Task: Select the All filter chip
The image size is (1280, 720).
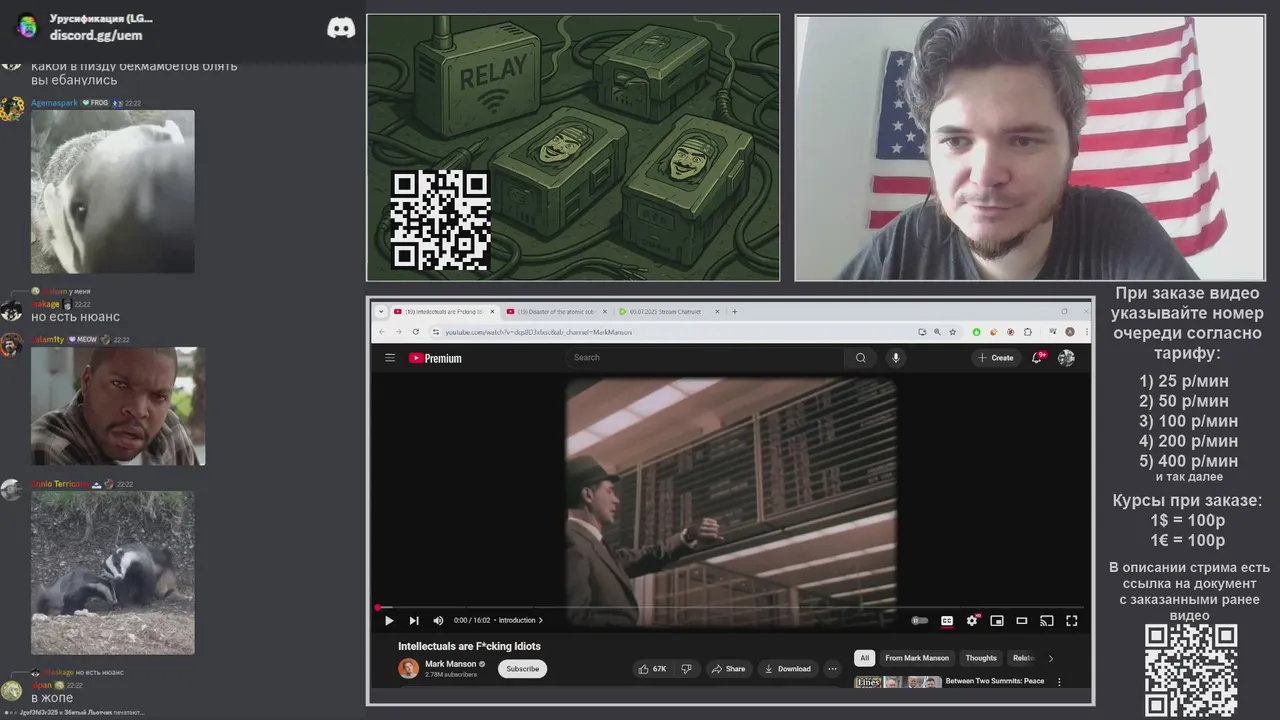Action: 865,658
